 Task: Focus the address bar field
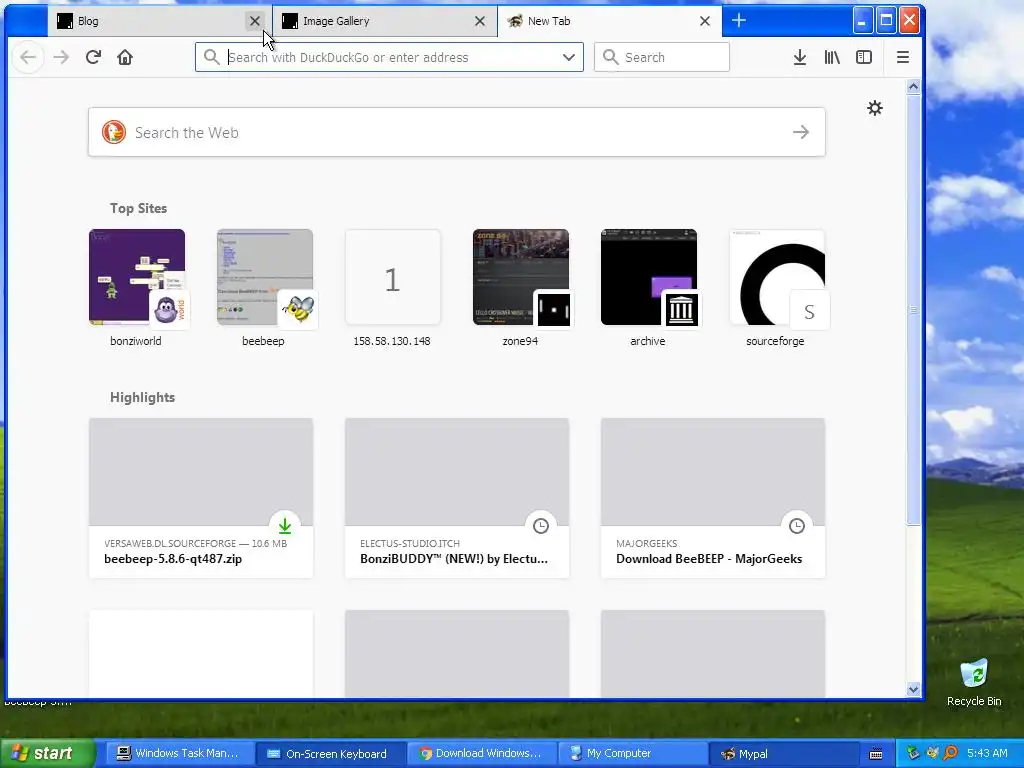click(x=389, y=57)
